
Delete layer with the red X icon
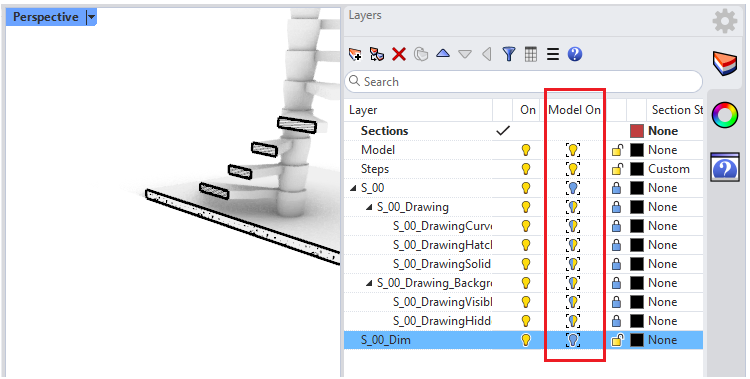398,54
